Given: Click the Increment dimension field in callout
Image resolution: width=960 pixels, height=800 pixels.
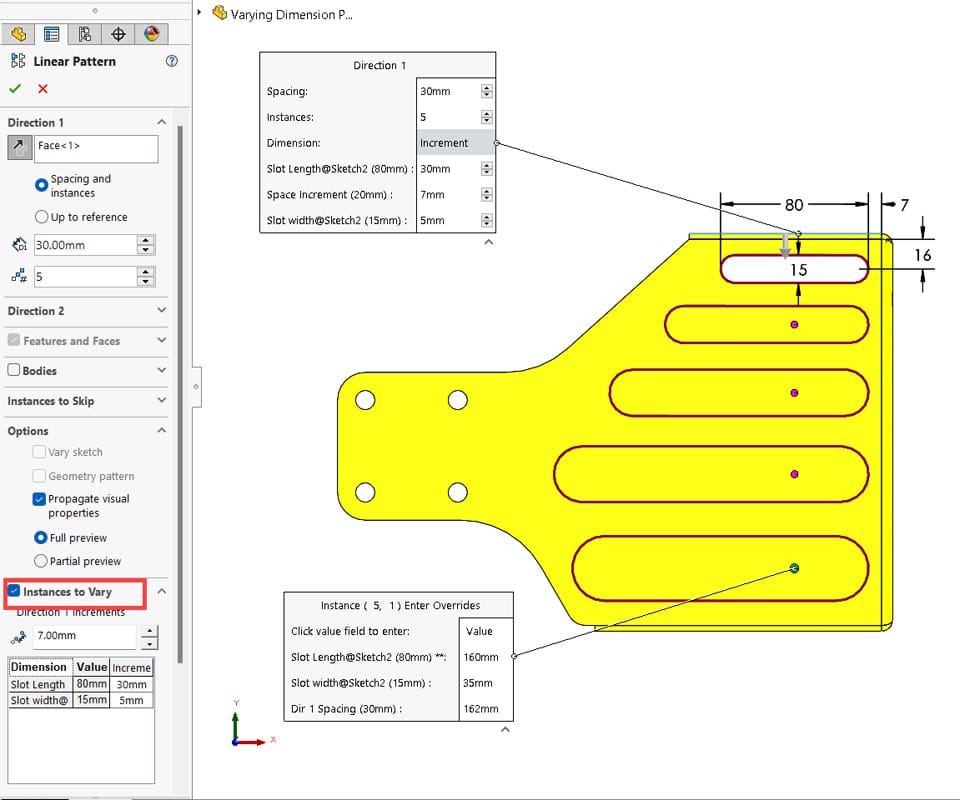Looking at the screenshot, I should [x=456, y=143].
